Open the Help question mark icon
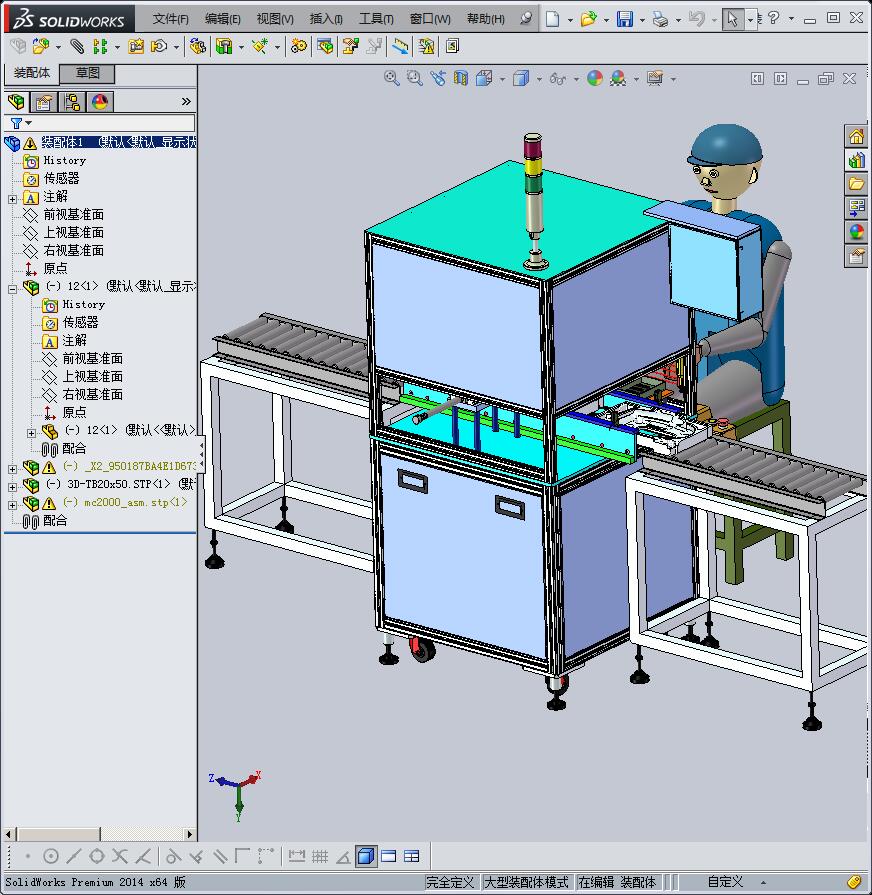The height and width of the screenshot is (895, 872). [773, 18]
